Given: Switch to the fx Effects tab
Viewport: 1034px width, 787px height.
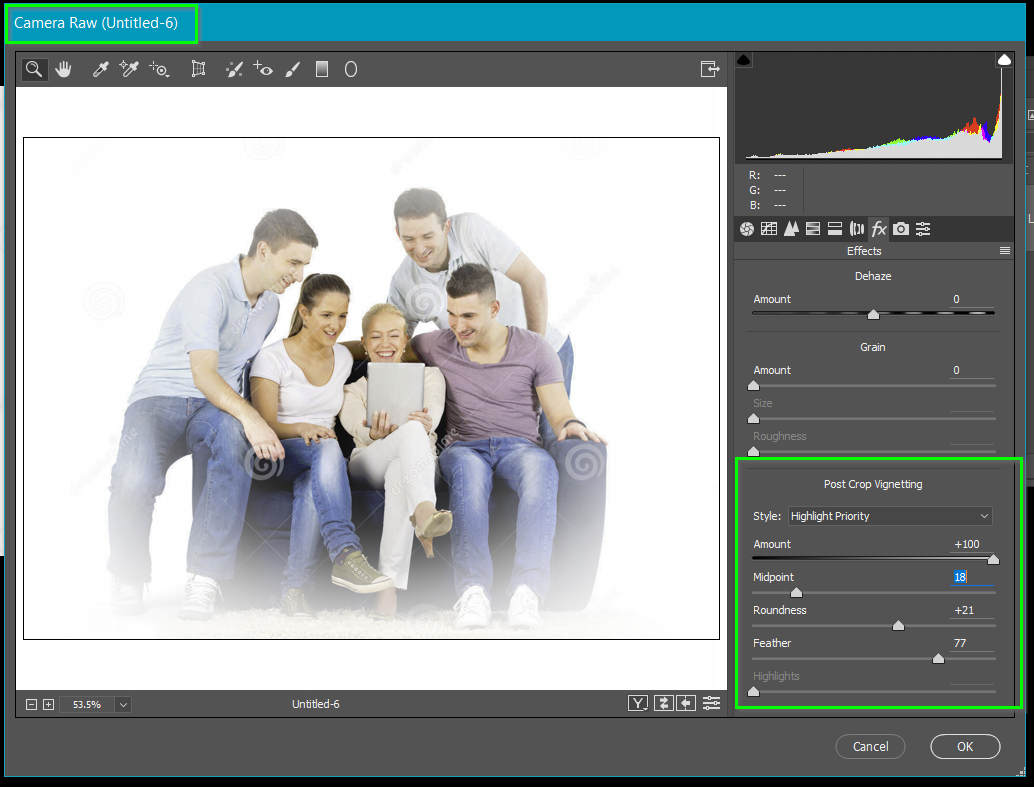Looking at the screenshot, I should 878,228.
